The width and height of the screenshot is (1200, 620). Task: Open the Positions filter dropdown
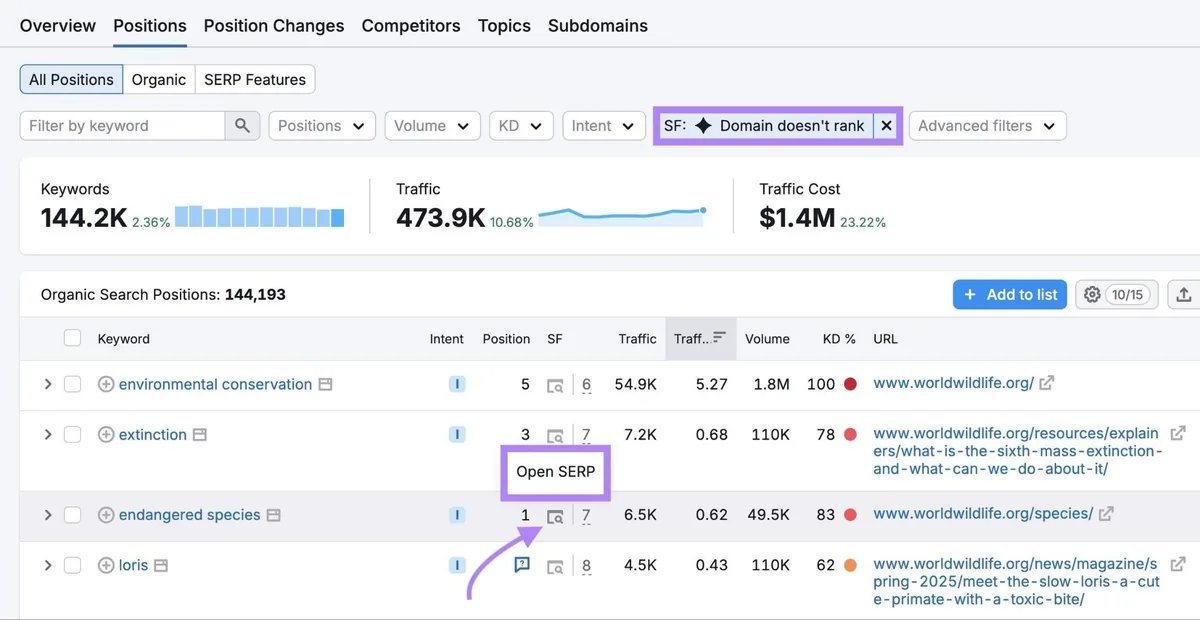322,125
